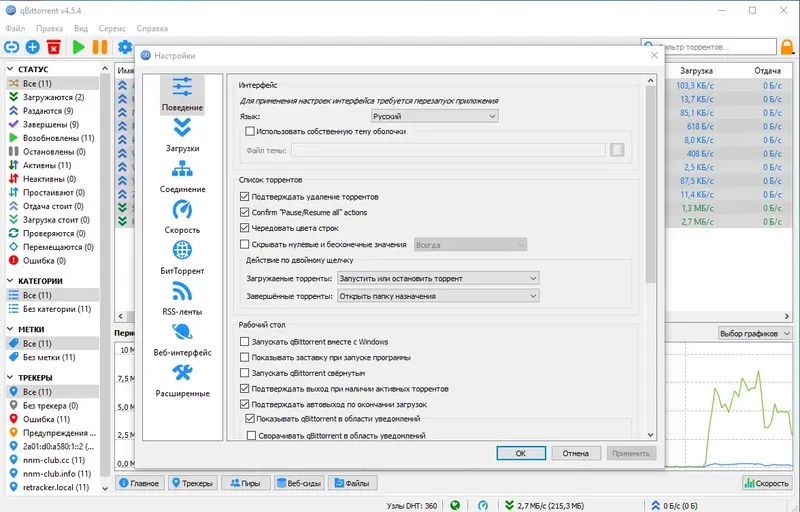The width and height of the screenshot is (800, 512).
Task: Enable Запускать qBittorrent свёрнутым
Action: click(244, 373)
